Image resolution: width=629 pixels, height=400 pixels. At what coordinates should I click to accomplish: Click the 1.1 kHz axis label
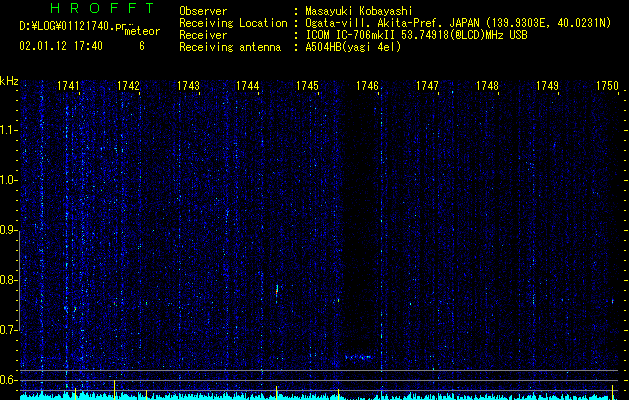point(9,130)
